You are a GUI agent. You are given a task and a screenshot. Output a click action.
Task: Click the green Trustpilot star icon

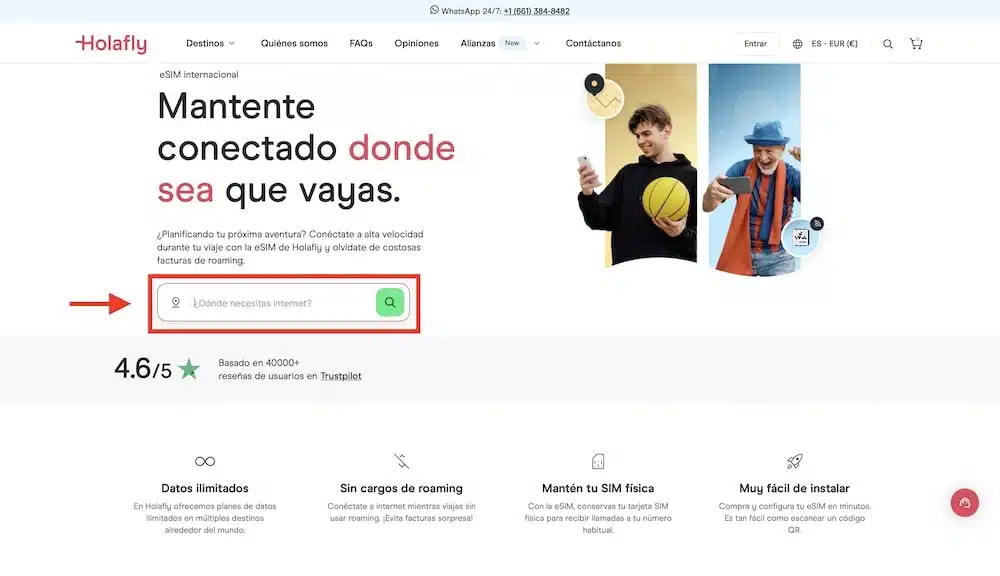point(186,368)
